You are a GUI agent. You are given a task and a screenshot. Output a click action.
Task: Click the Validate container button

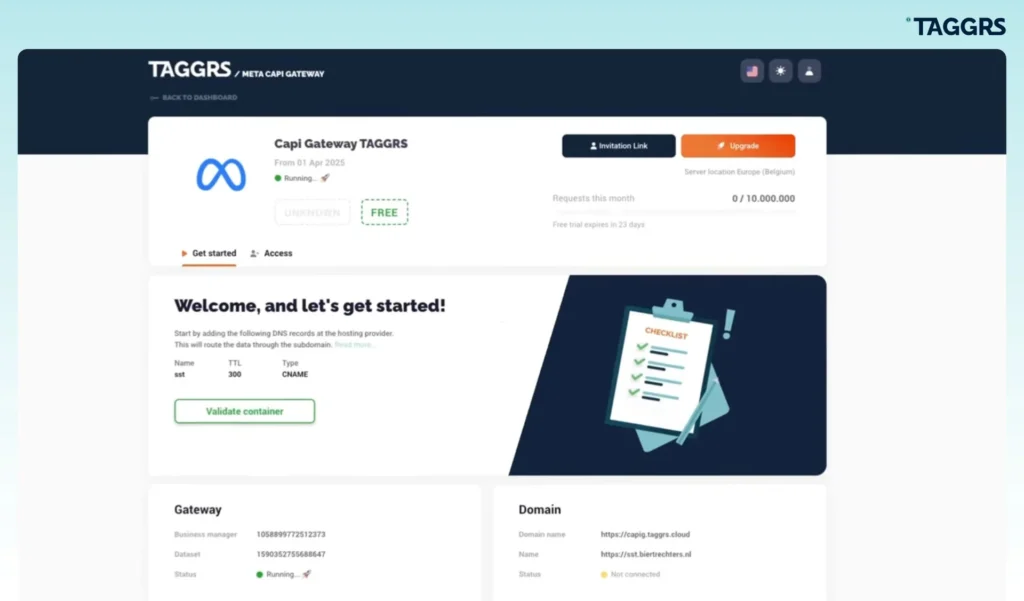(x=244, y=411)
